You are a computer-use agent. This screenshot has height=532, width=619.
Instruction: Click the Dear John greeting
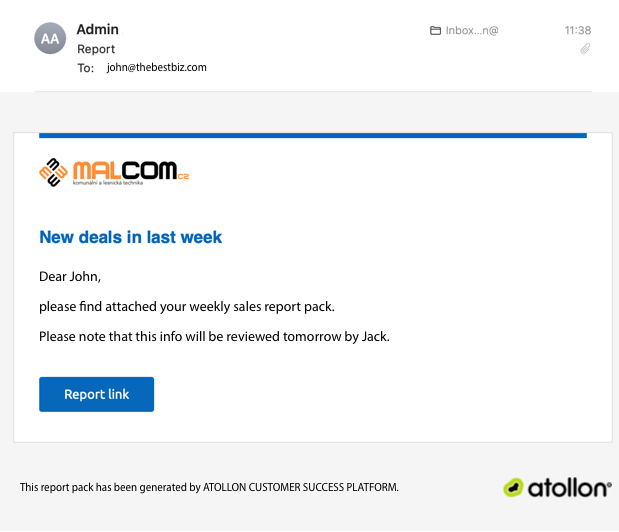[70, 276]
